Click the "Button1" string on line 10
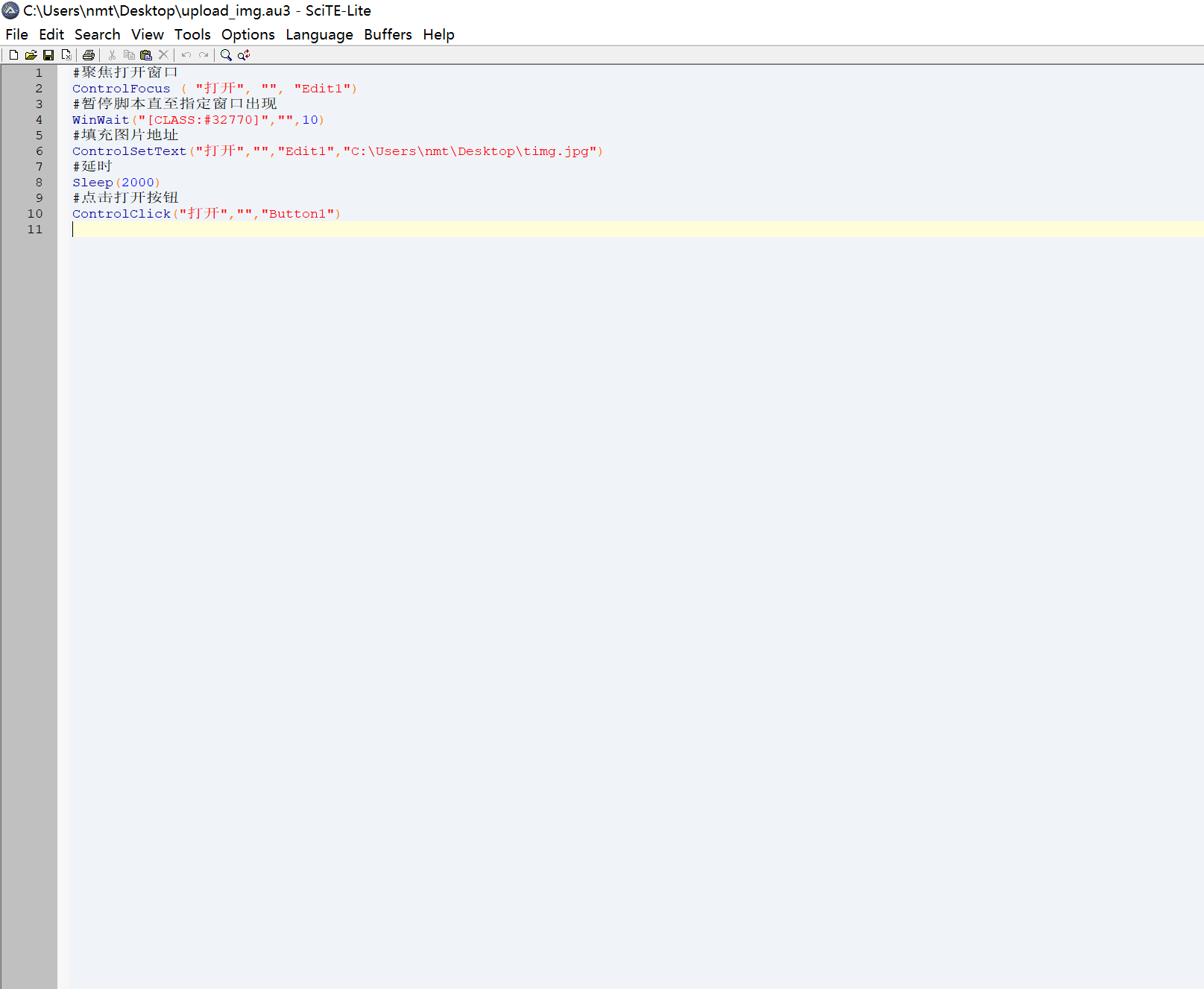The image size is (1204, 989). tap(297, 214)
